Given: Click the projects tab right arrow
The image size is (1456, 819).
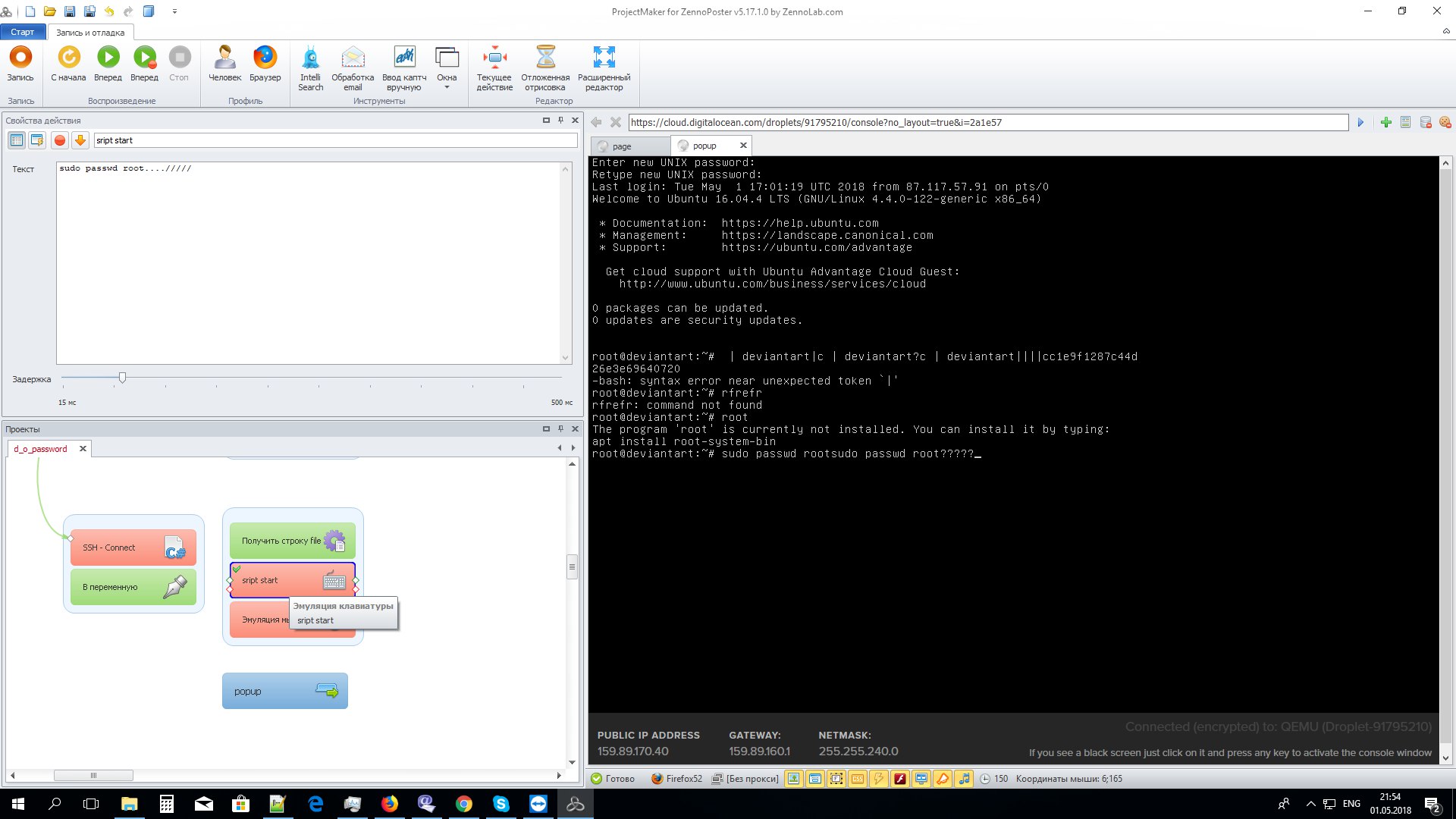Looking at the screenshot, I should pyautogui.click(x=573, y=448).
